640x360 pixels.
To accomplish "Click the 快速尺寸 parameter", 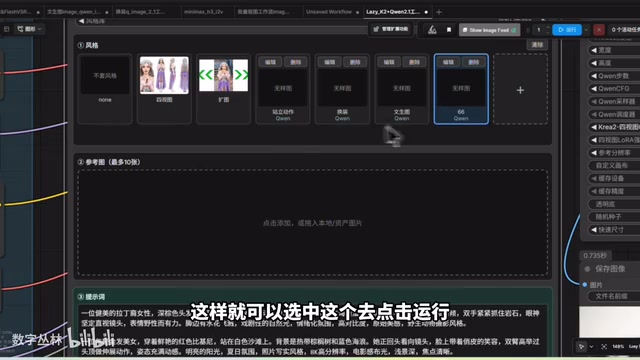I will (x=613, y=230).
